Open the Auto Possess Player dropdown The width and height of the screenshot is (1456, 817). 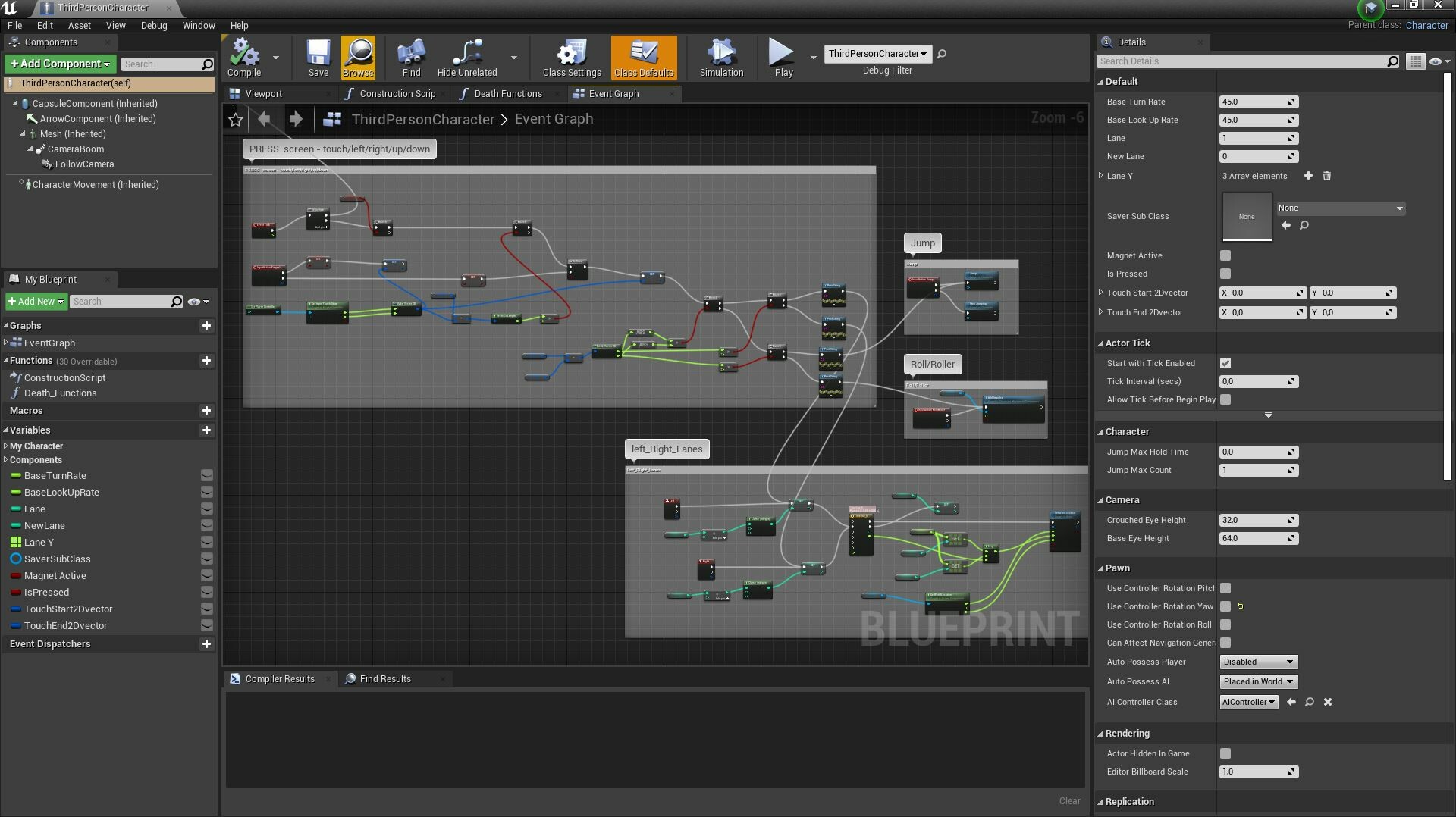(x=1258, y=662)
